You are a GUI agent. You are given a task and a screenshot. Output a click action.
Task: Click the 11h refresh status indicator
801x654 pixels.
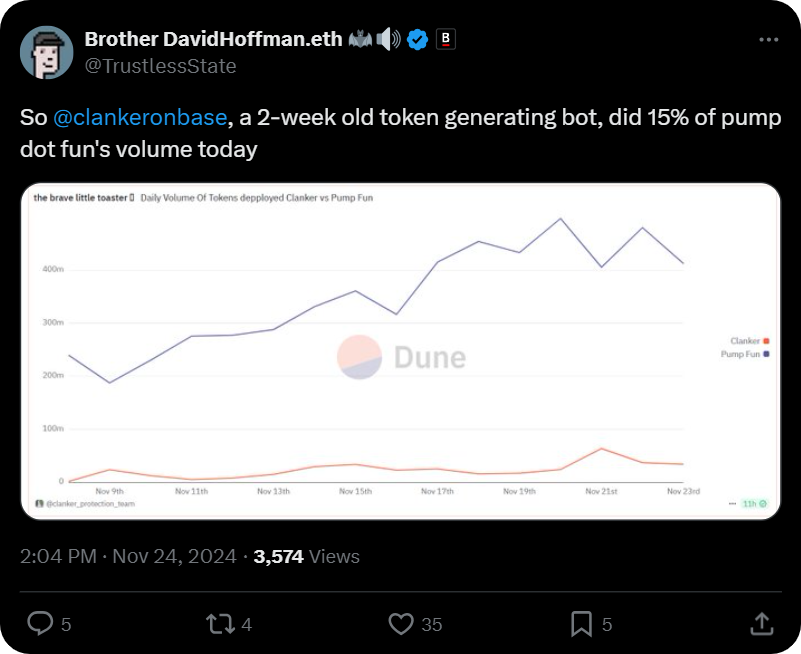(755, 504)
